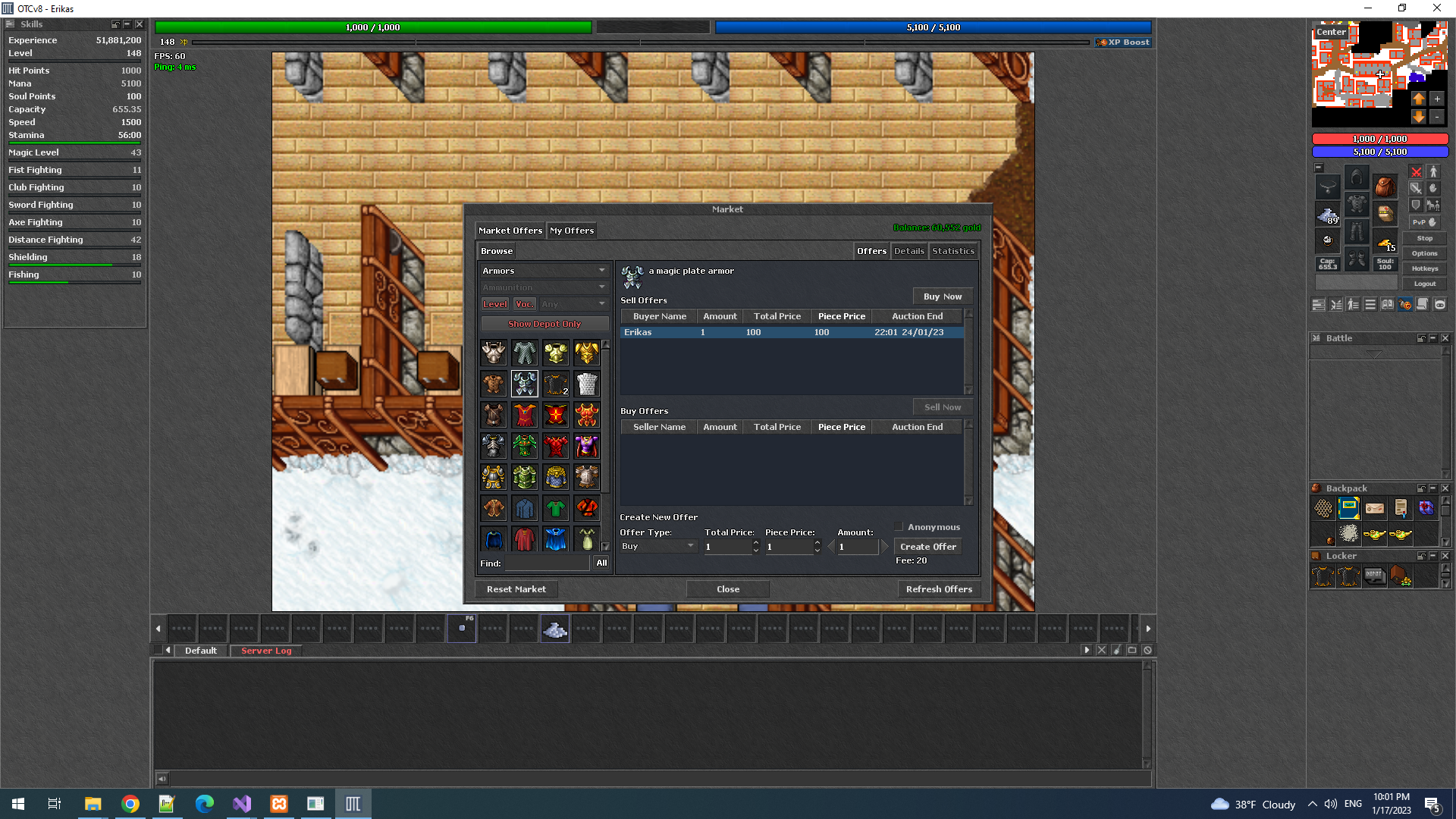Zoom out the minimap with minus
The height and width of the screenshot is (819, 1456).
(x=1437, y=117)
